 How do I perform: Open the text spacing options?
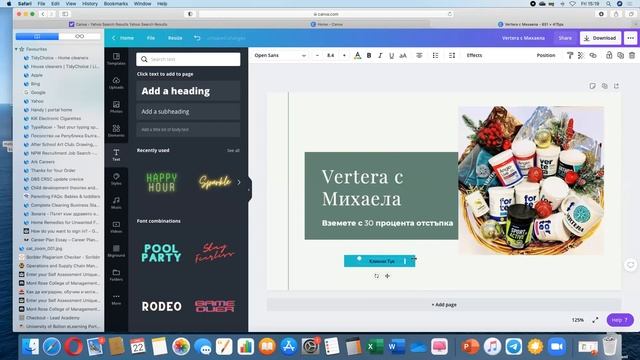(452, 56)
